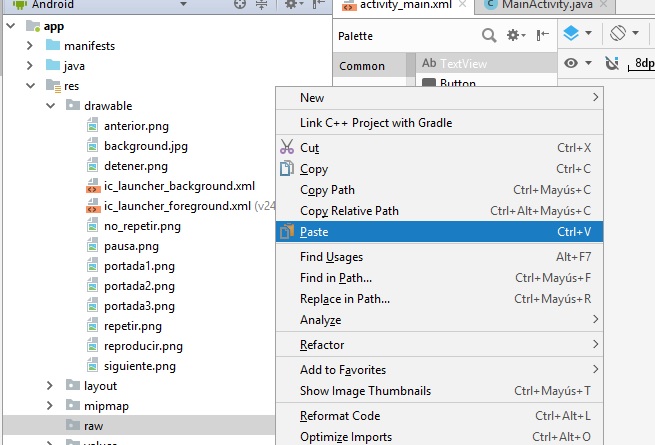Screen dimensions: 655x445
Task: Switch to the activity_main.xml tab
Action: [x=400, y=5]
